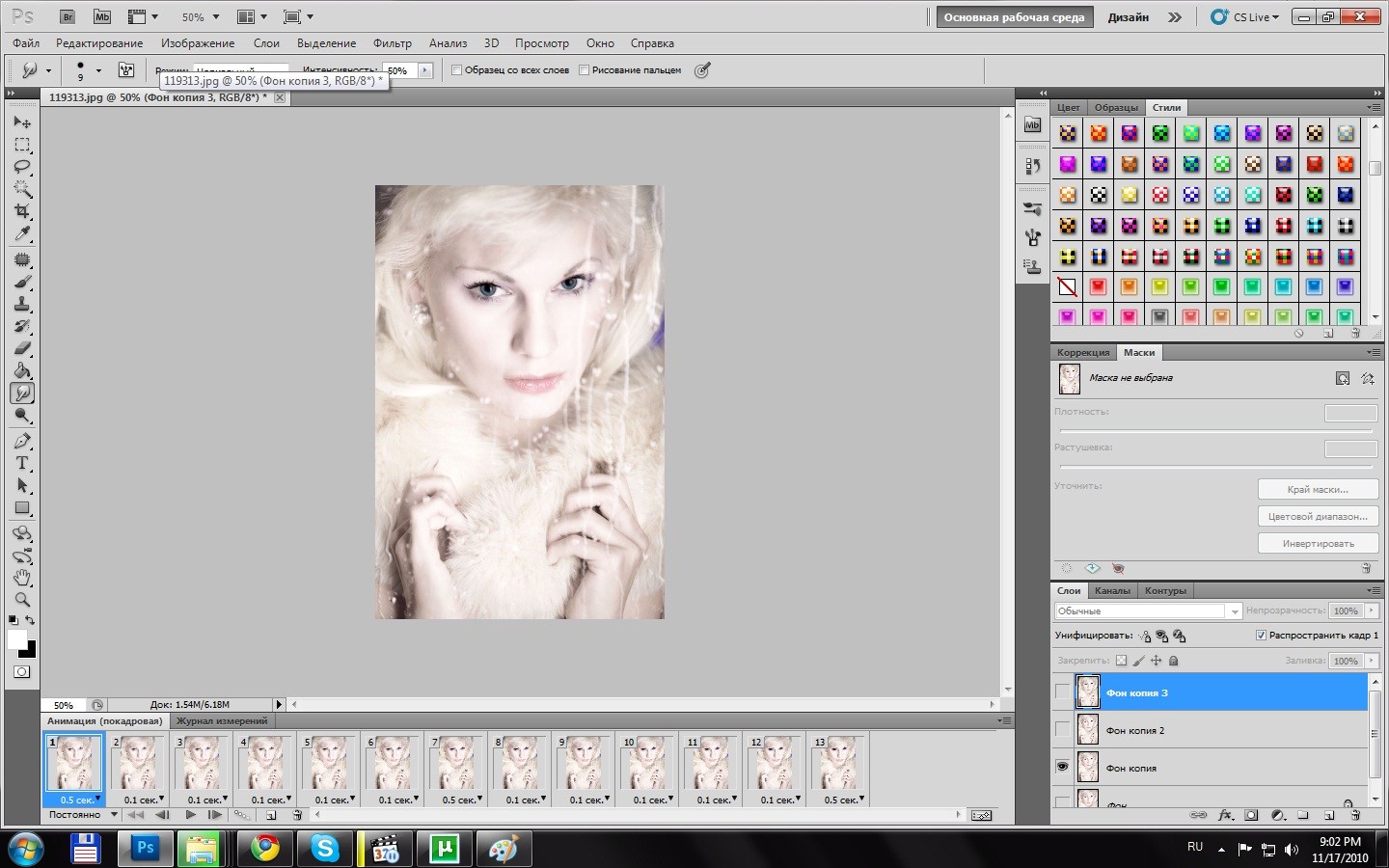Open the layer opacity slider arrow
The image size is (1389, 868).
pyautogui.click(x=1372, y=610)
